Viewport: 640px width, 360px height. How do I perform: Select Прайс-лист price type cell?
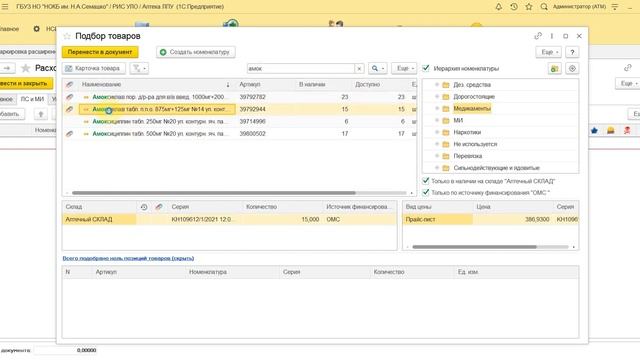pyautogui.click(x=438, y=220)
